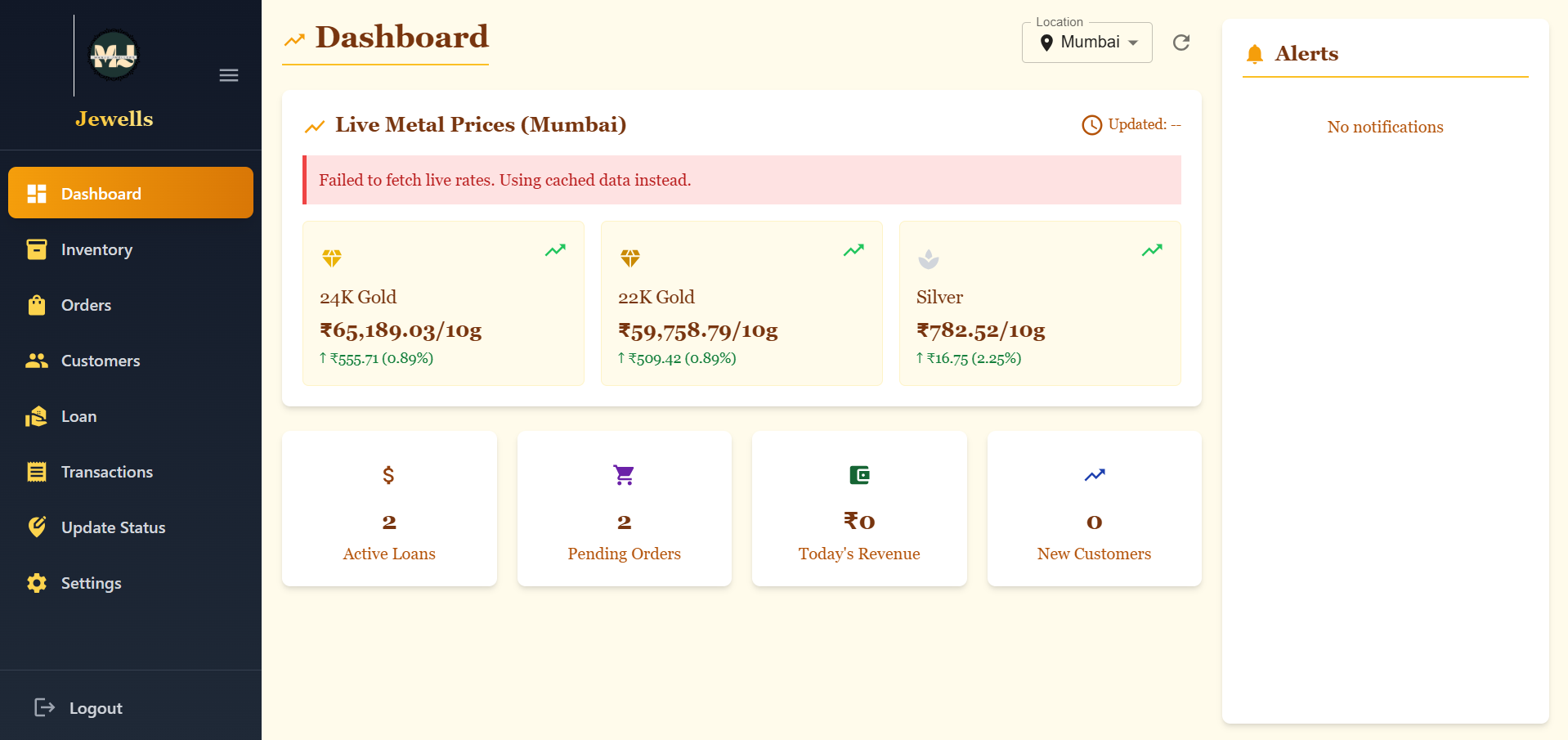Open the Location dropdown showing Mumbai
Screen dimensions: 1568x740
coord(1086,43)
